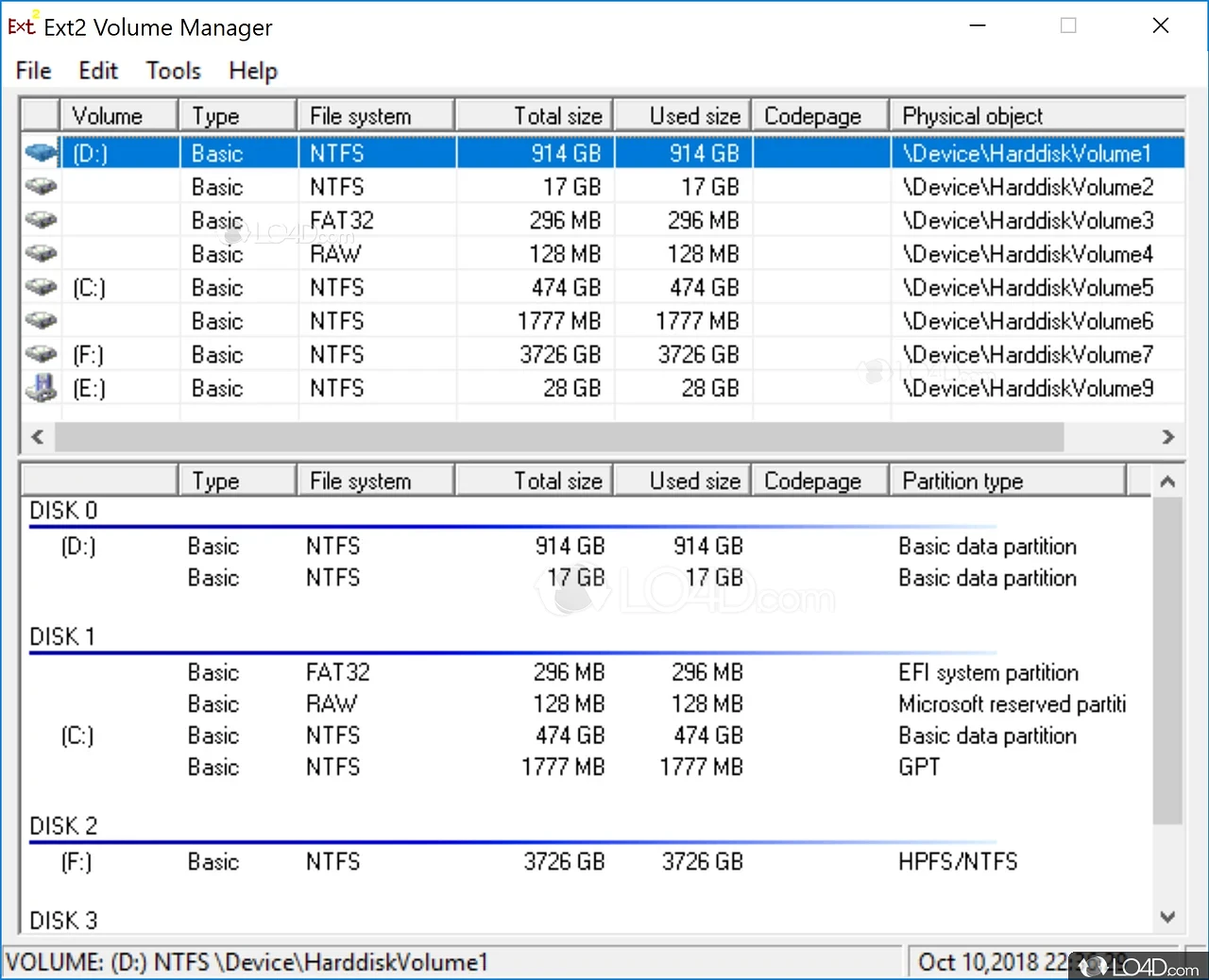1209x980 pixels.
Task: Open the Tools menu
Action: (173, 71)
